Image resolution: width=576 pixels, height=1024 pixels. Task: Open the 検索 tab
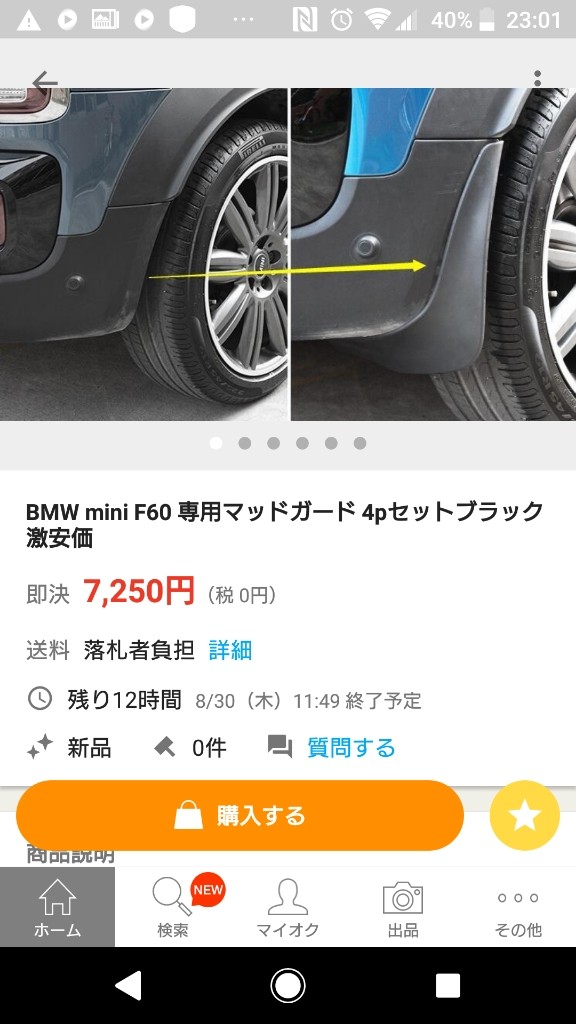pos(172,907)
